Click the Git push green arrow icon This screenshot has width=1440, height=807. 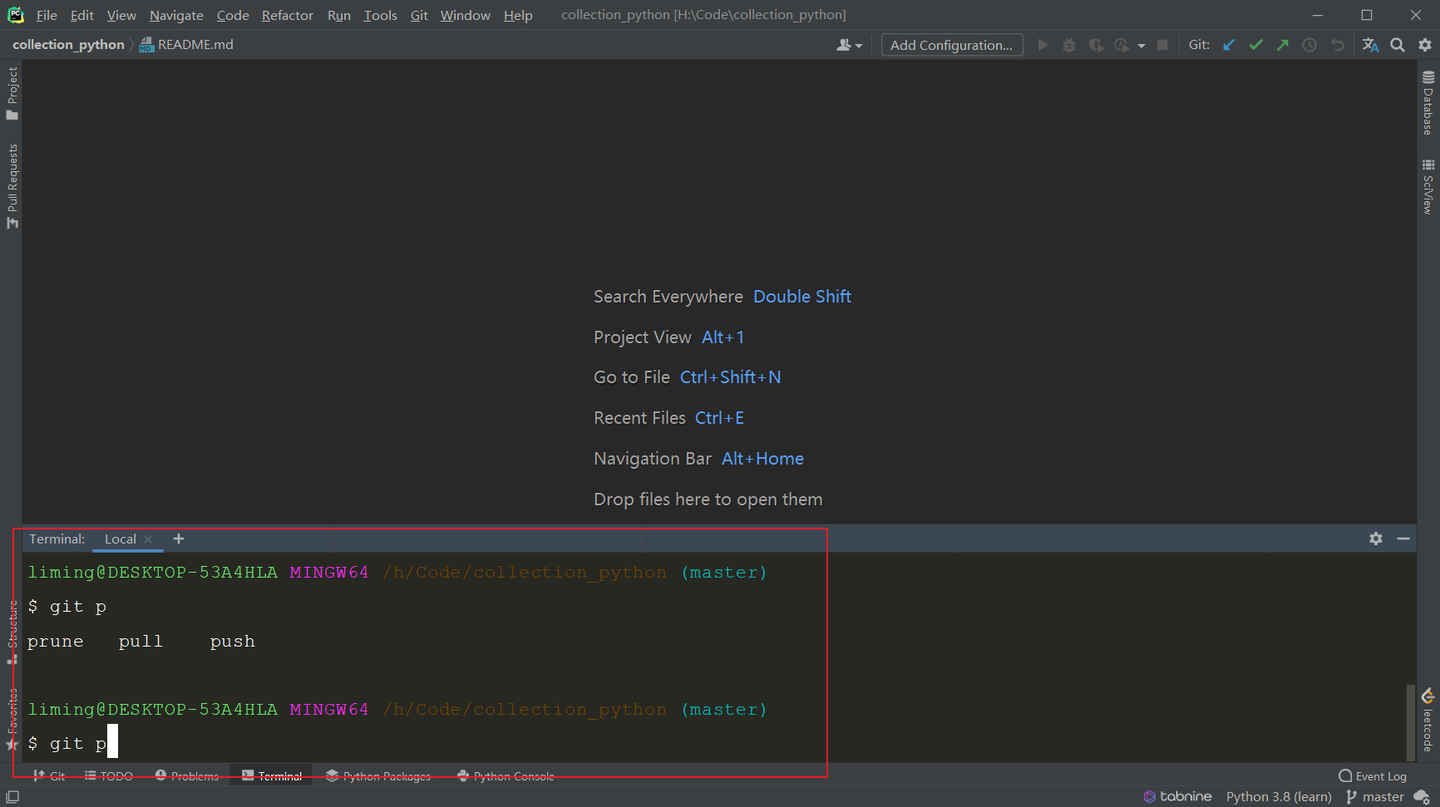pyautogui.click(x=1282, y=45)
